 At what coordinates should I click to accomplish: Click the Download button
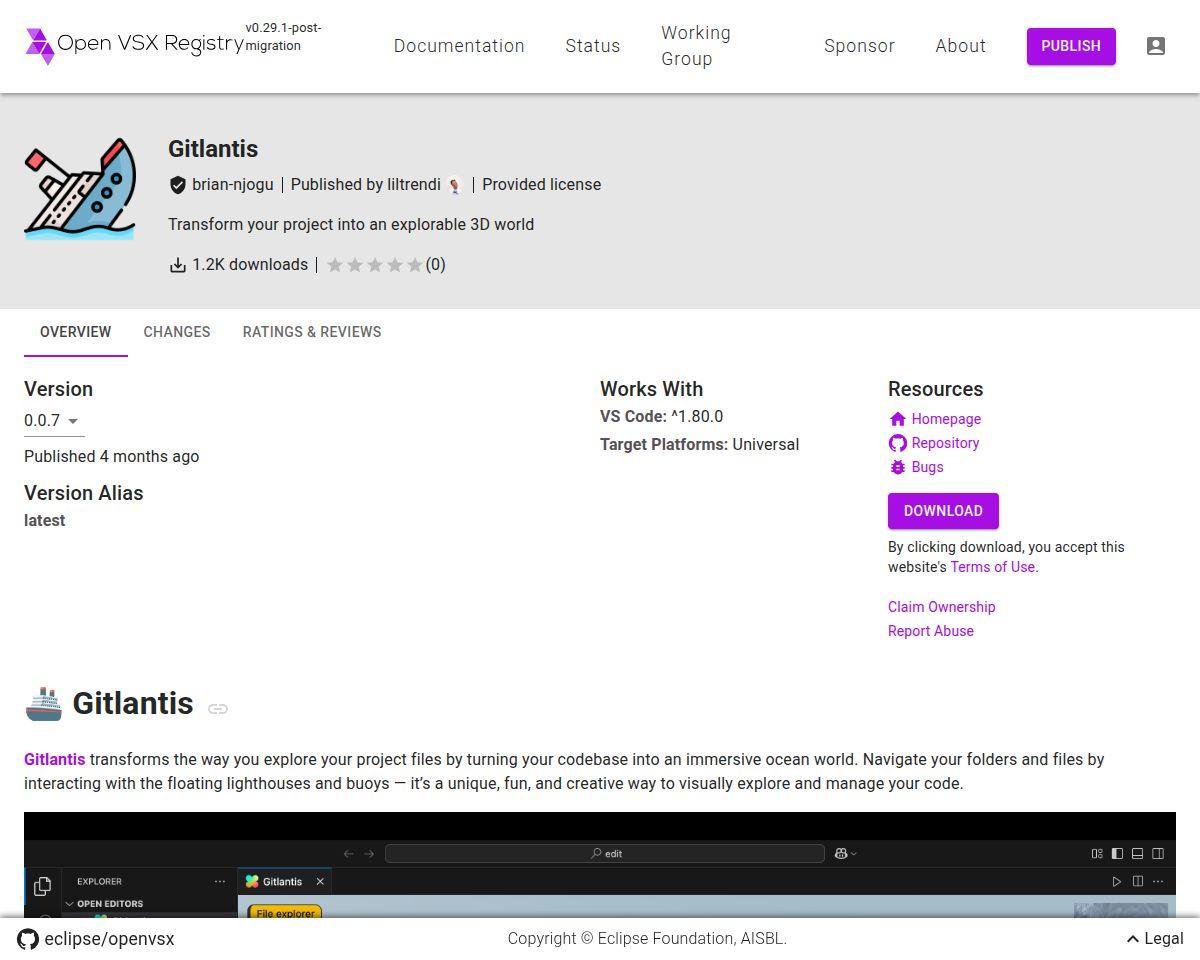click(x=943, y=511)
